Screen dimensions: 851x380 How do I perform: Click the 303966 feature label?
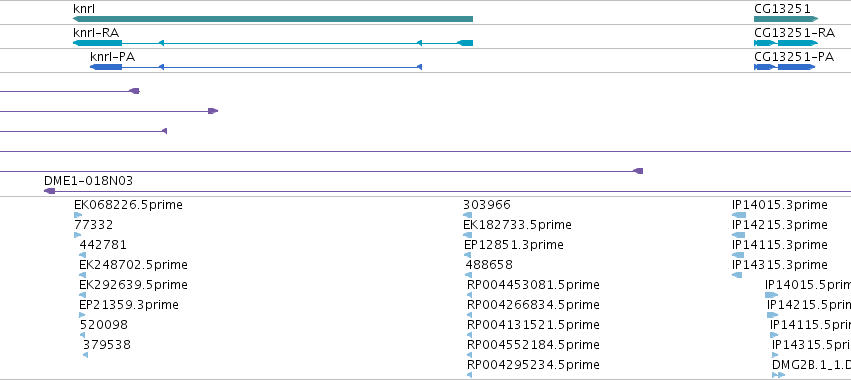[x=487, y=205]
